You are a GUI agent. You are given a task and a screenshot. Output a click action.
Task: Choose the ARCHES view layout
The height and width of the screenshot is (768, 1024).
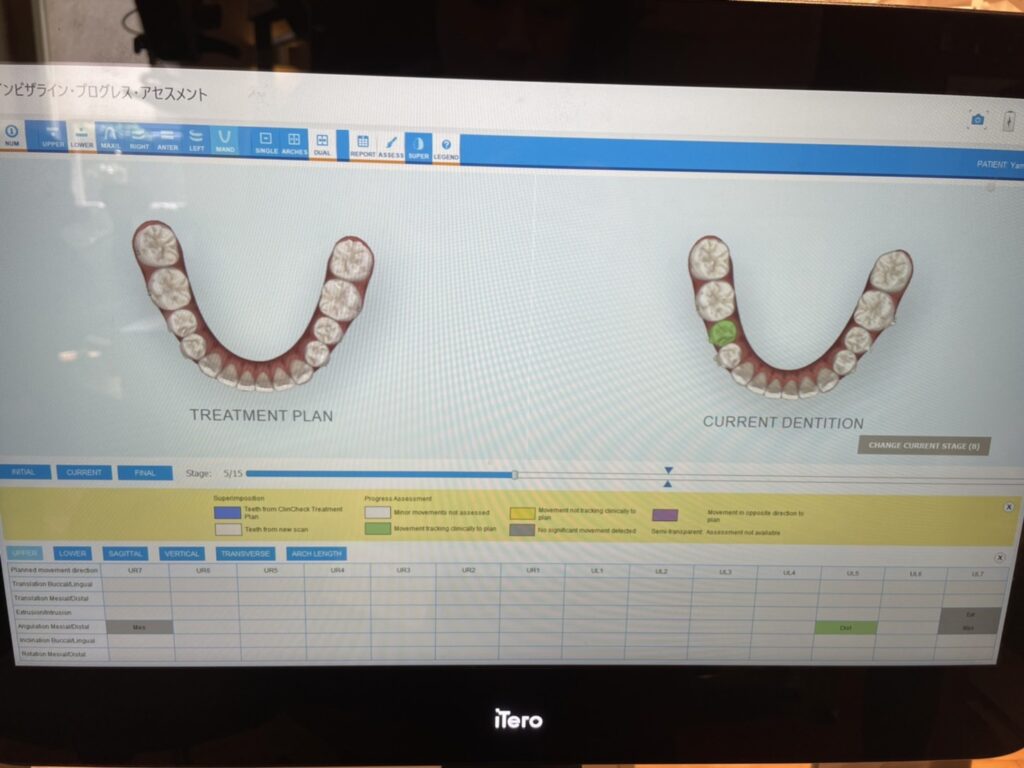[294, 142]
